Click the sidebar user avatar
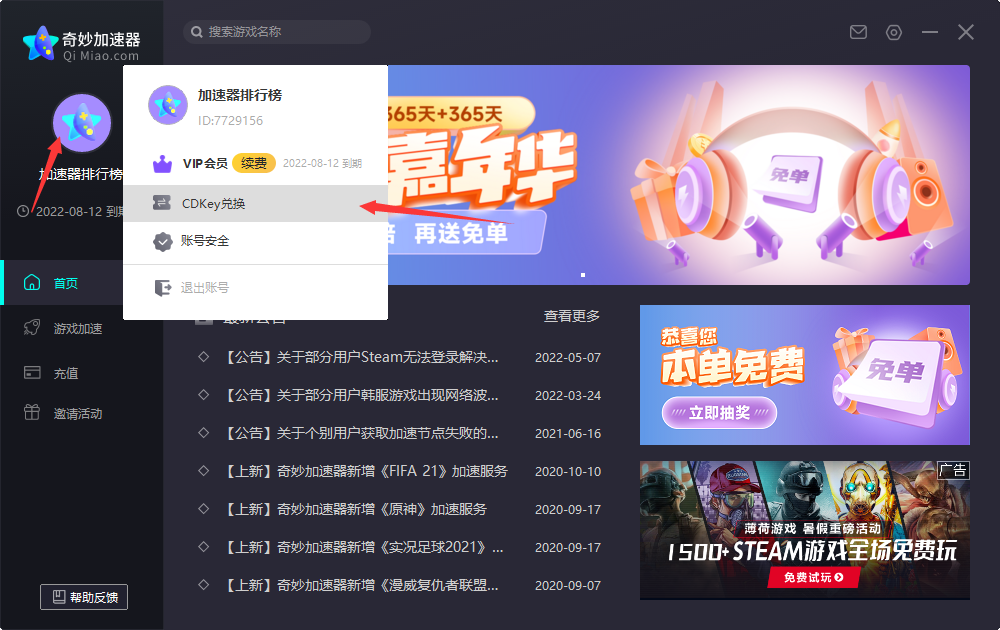The height and width of the screenshot is (630, 1000). 82,123
